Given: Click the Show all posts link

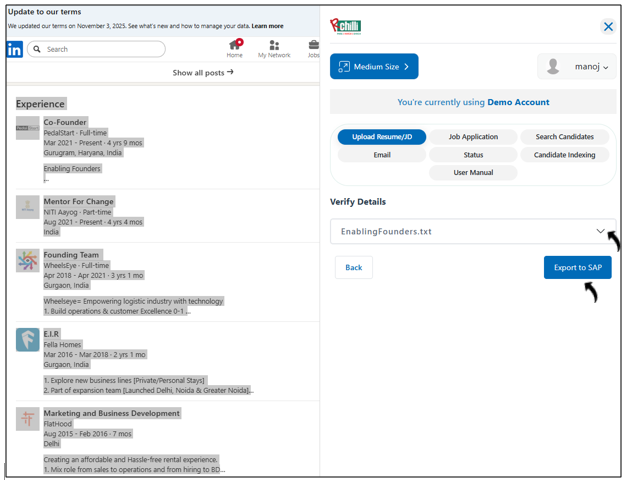Looking at the screenshot, I should coord(203,72).
